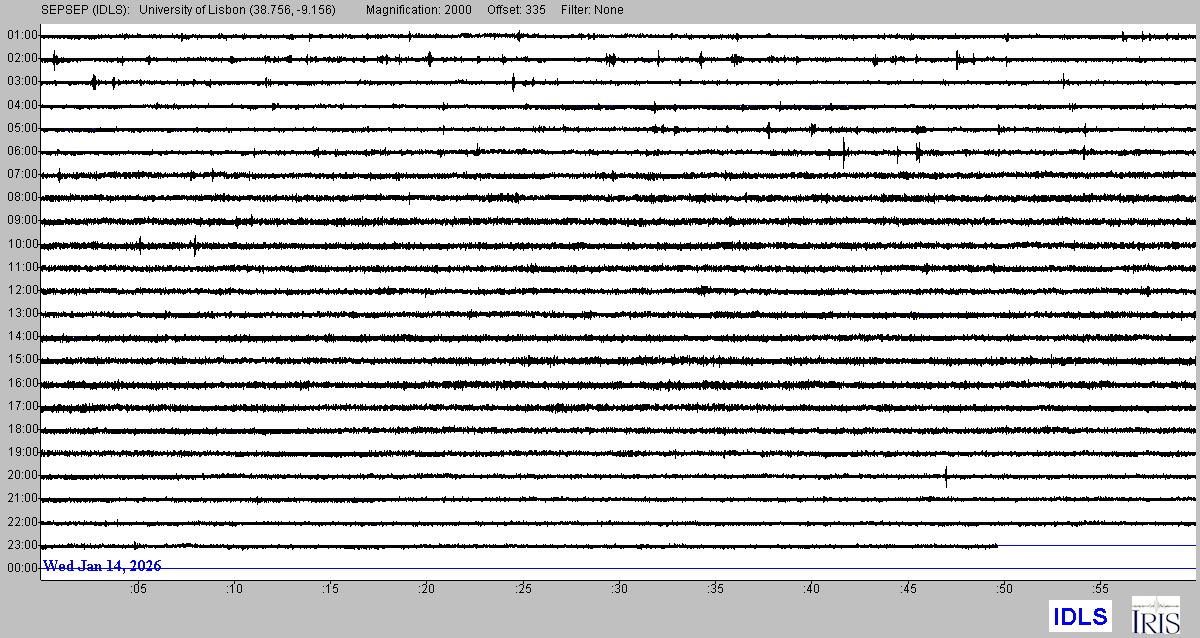Select the 06:00 hour row label
The image size is (1200, 638).
[x=22, y=151]
